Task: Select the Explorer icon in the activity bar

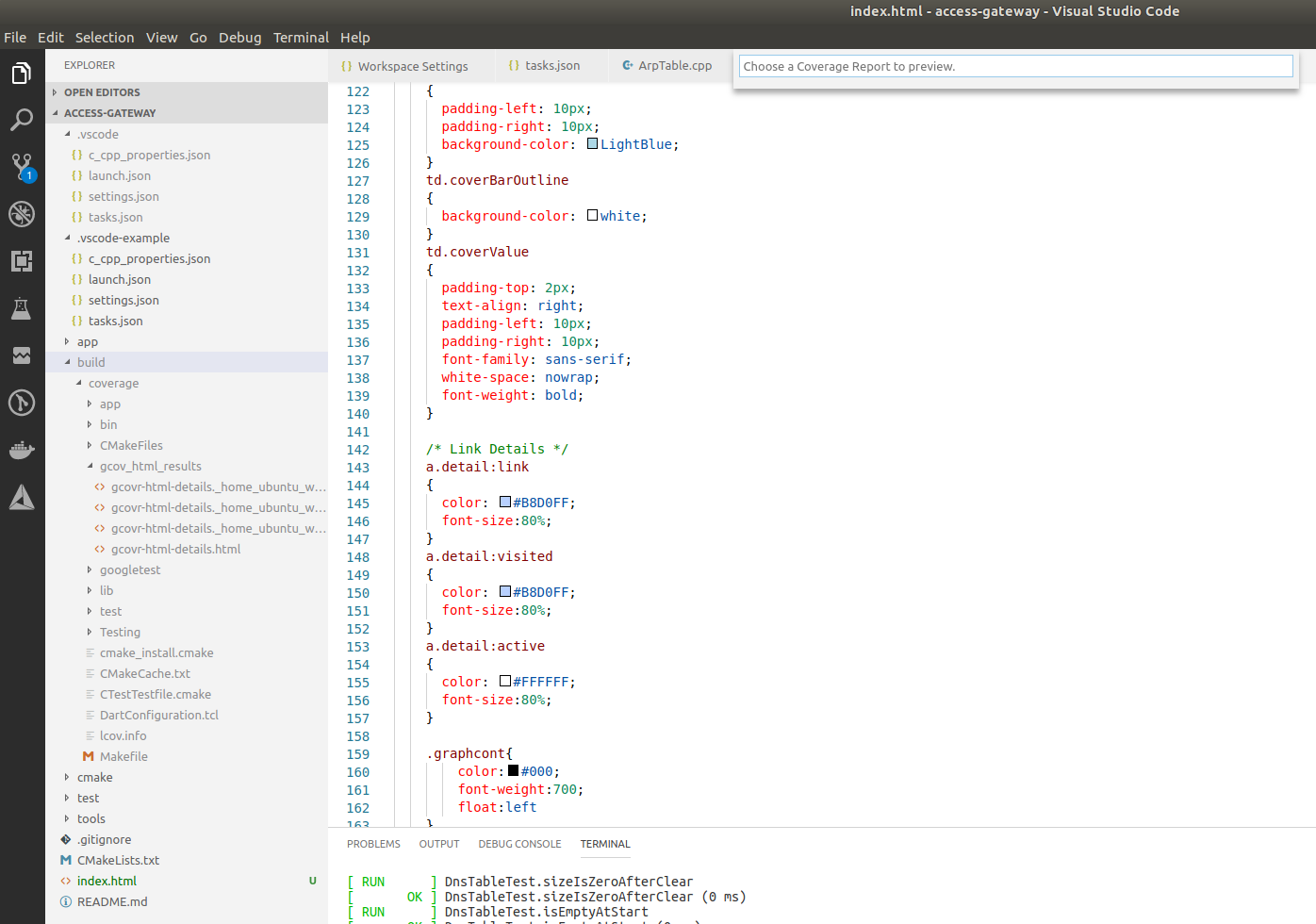Action: (x=21, y=73)
